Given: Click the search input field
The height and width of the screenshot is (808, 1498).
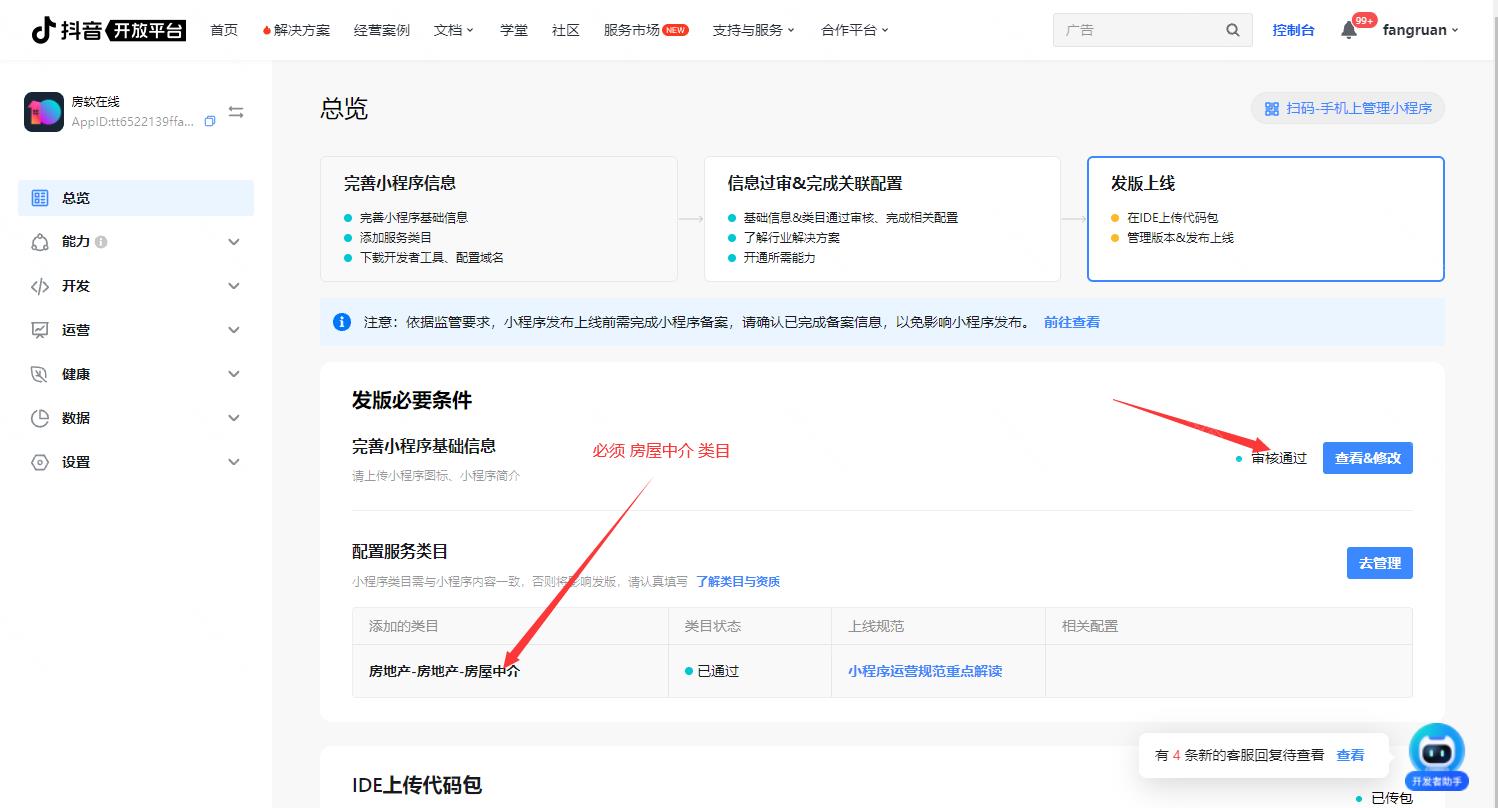Looking at the screenshot, I should pos(1141,30).
